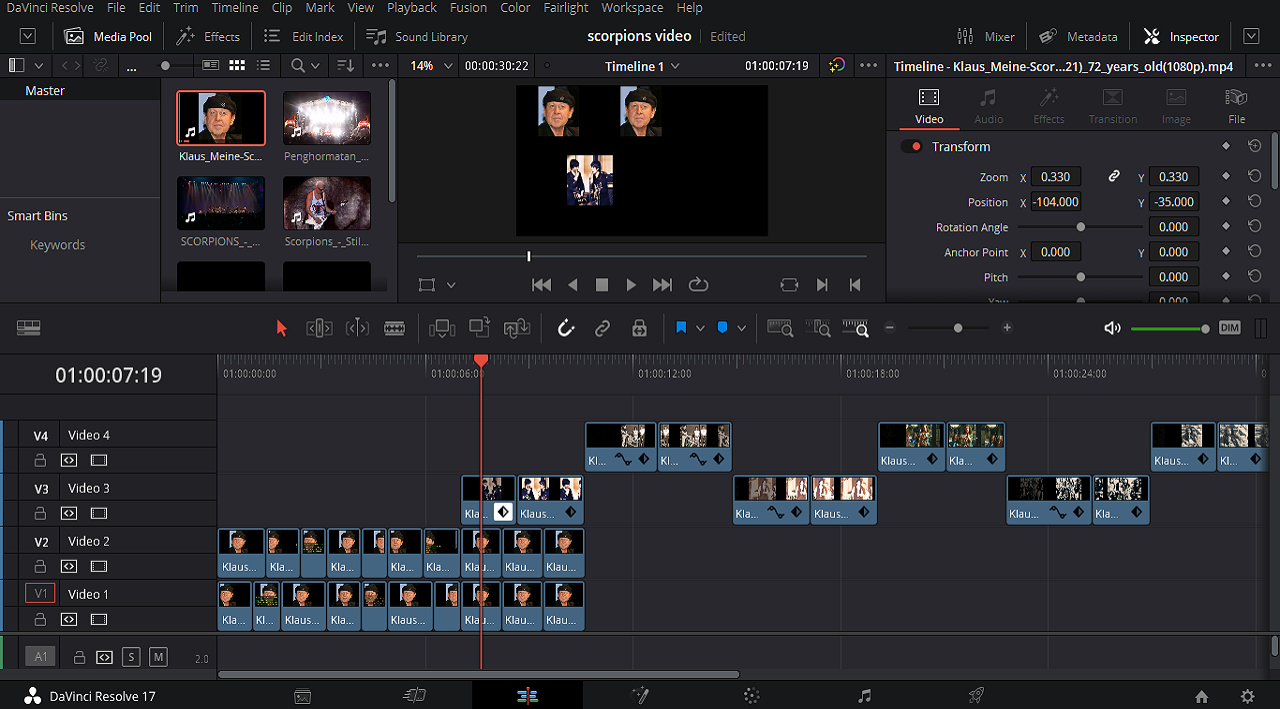Expand the top-right panel dropdown
The width and height of the screenshot is (1280, 709).
[x=1251, y=36]
